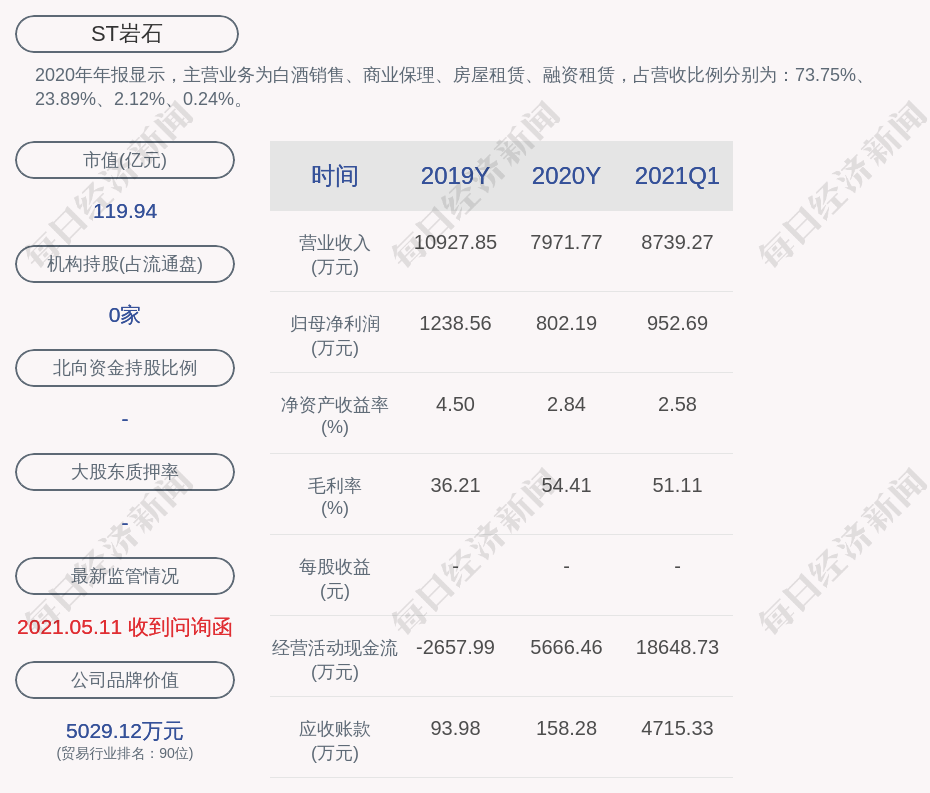Viewport: 930px width, 793px height.
Task: Click the 大股东质押率 label button
Action: [125, 472]
